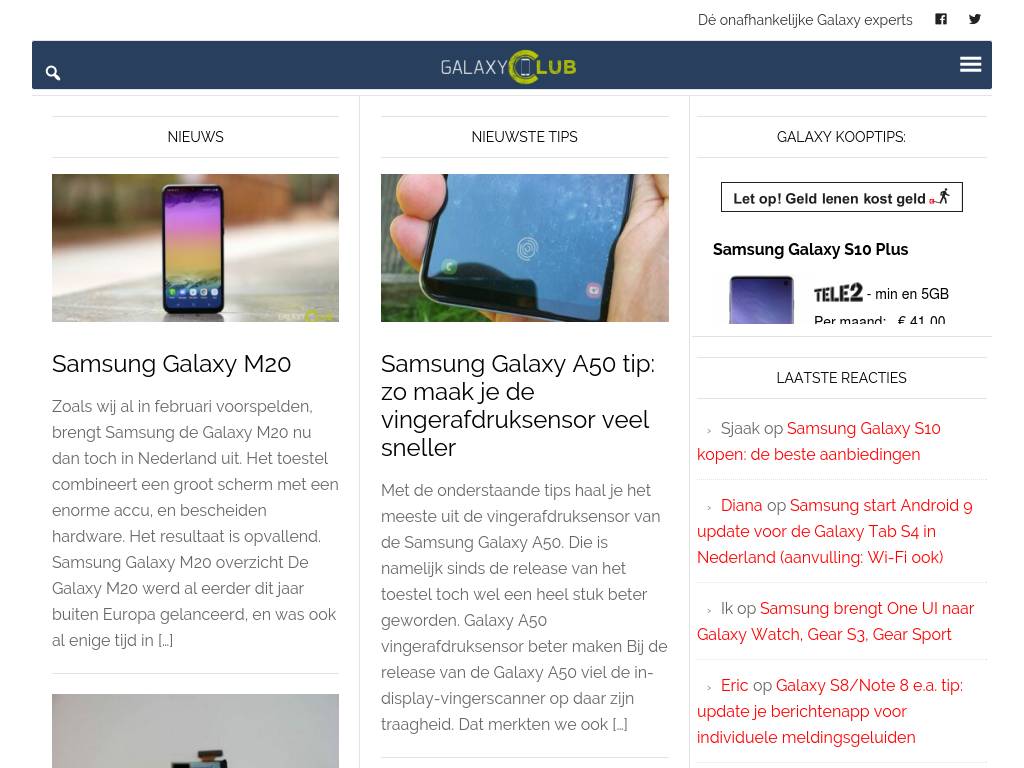Viewport: 1024px width, 768px height.
Task: Open the Twitter bird icon
Action: (974, 19)
